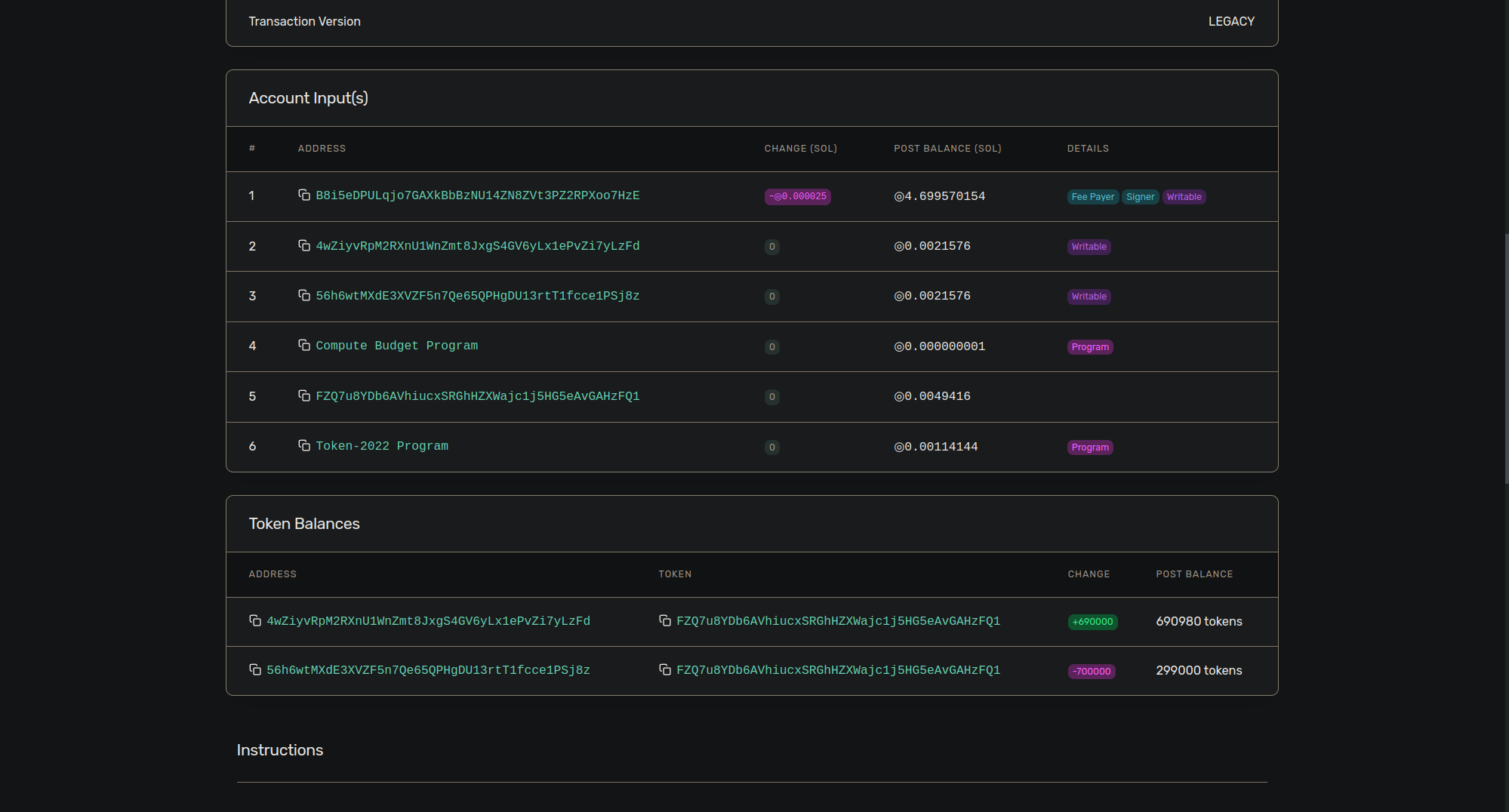Screen dimensions: 1509x812
Task: Open FZQ7u8YDb6 account in row 5
Action: [x=478, y=396]
